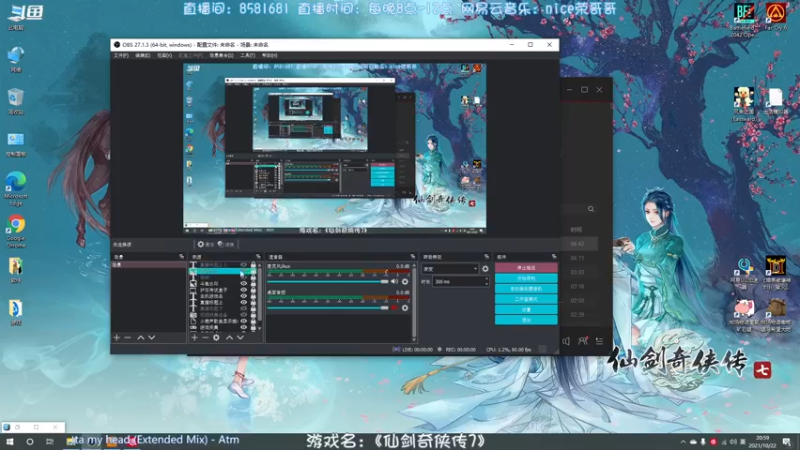Toggle the lock of the 直播标题上 source
Viewport: 800px width, 450px height.
click(254, 303)
